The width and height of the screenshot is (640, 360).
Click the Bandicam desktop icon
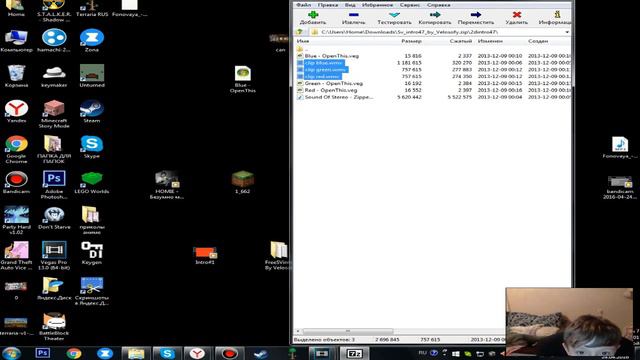(x=16, y=182)
